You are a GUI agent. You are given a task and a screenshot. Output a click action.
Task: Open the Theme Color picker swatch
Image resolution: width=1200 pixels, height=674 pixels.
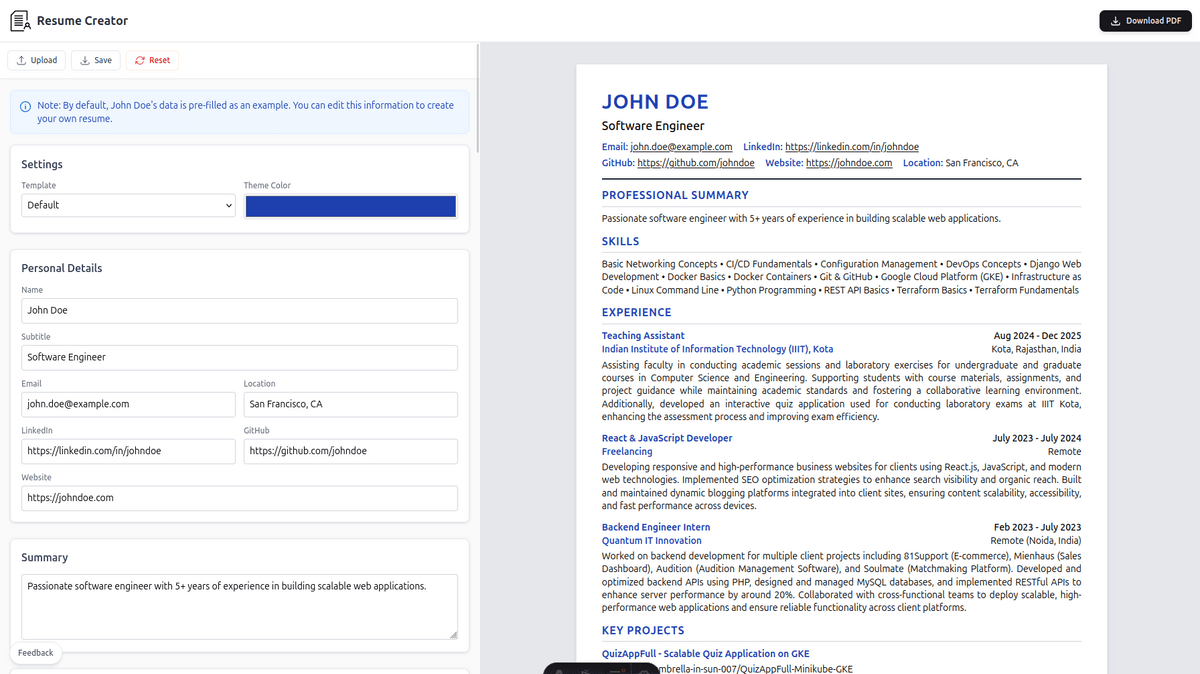[x=350, y=206]
